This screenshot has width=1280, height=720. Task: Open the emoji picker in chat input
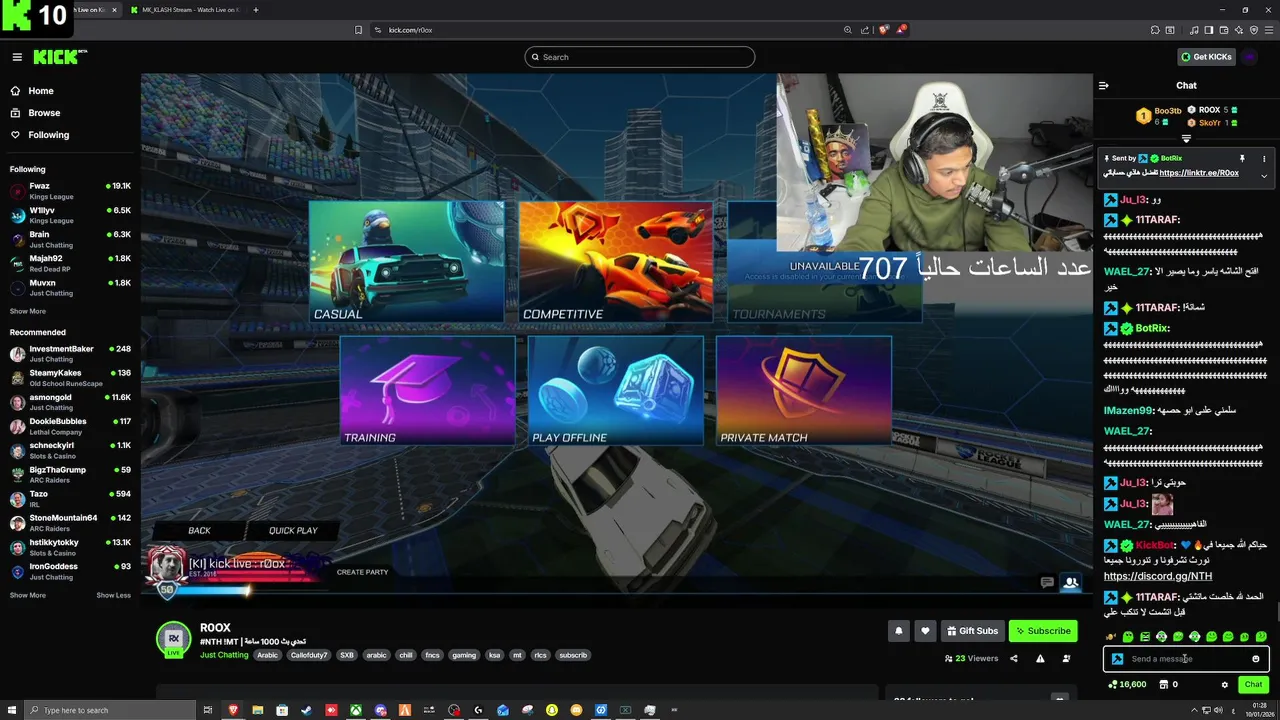click(x=1256, y=659)
